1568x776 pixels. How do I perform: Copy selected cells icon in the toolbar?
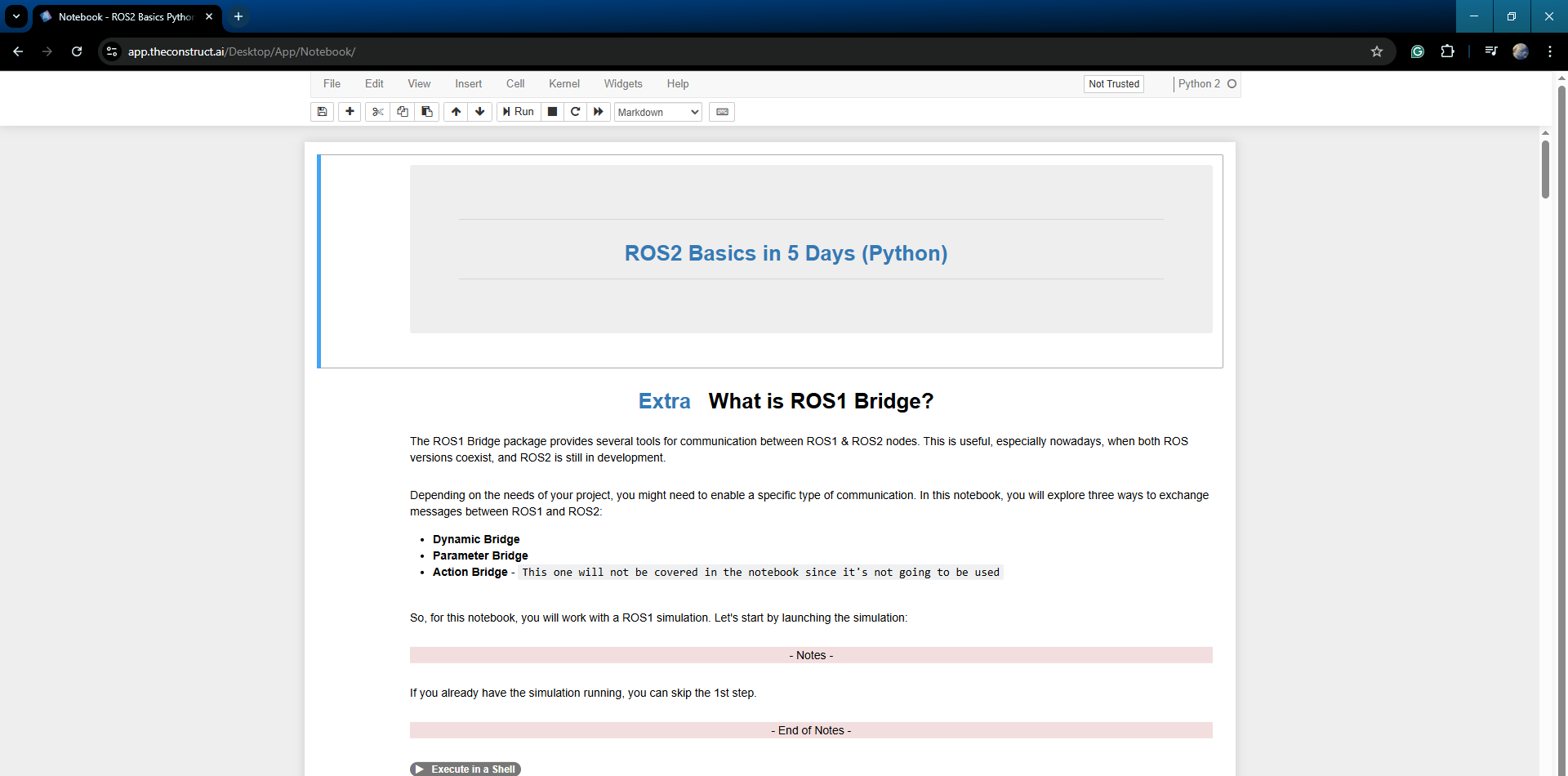(402, 112)
